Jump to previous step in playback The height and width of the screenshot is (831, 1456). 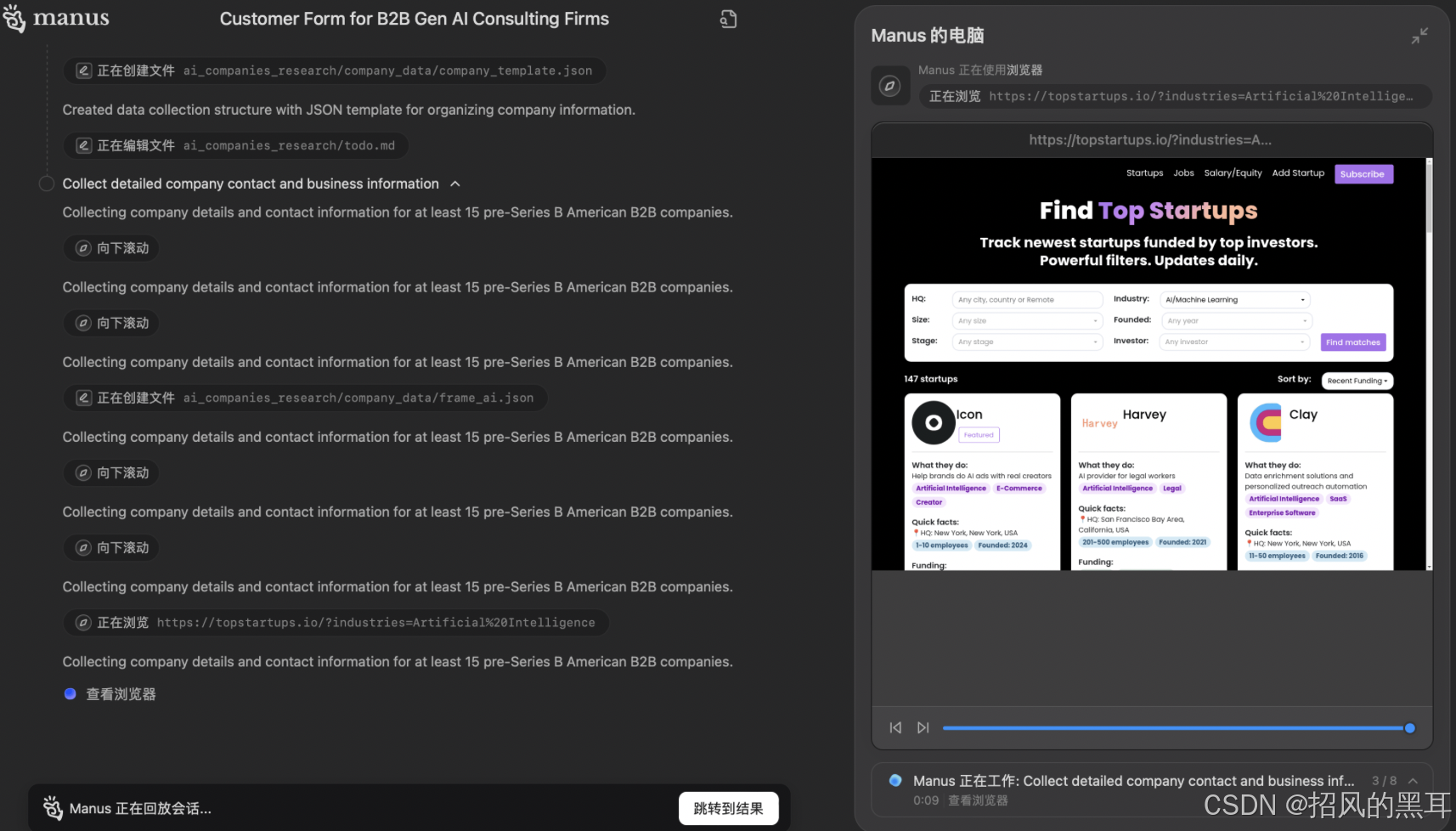(x=895, y=727)
